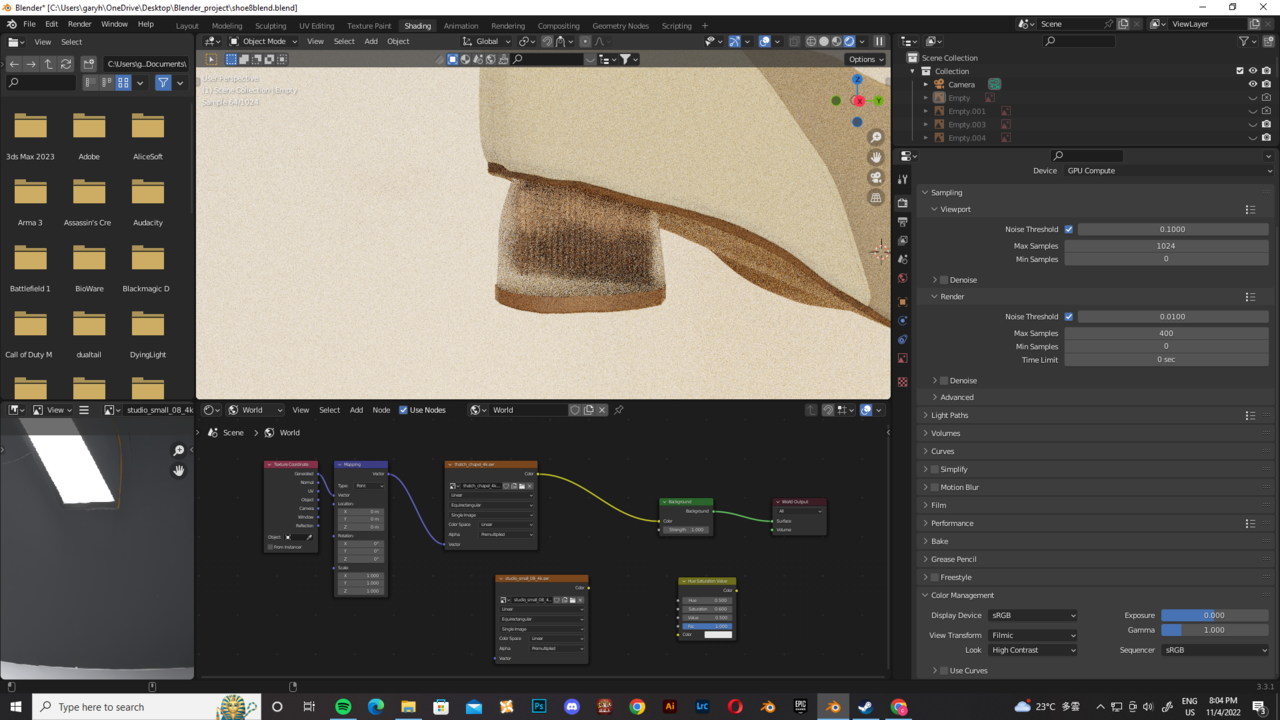The width and height of the screenshot is (1280, 720).
Task: Disable Empty.003 in renders camera toggle
Action: (1267, 125)
